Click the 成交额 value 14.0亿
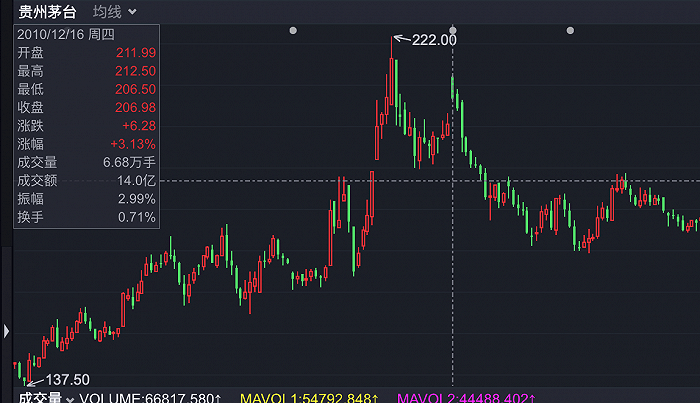Image resolution: width=700 pixels, height=403 pixels. 136,181
